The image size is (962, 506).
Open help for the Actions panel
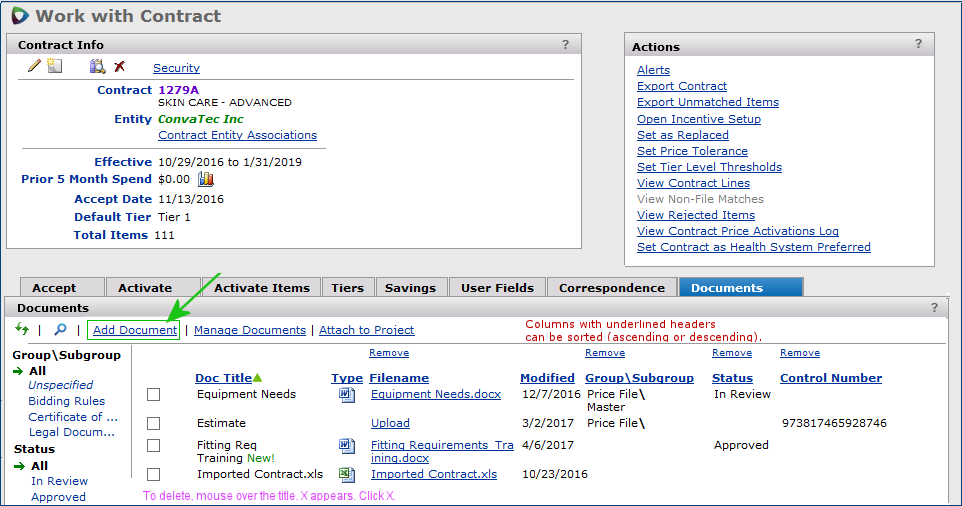(x=918, y=44)
